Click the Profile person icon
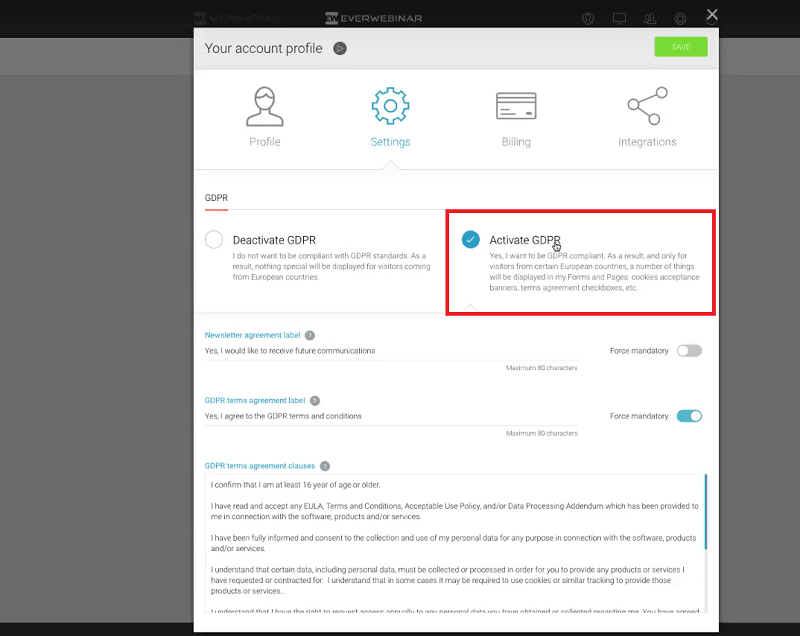 264,106
